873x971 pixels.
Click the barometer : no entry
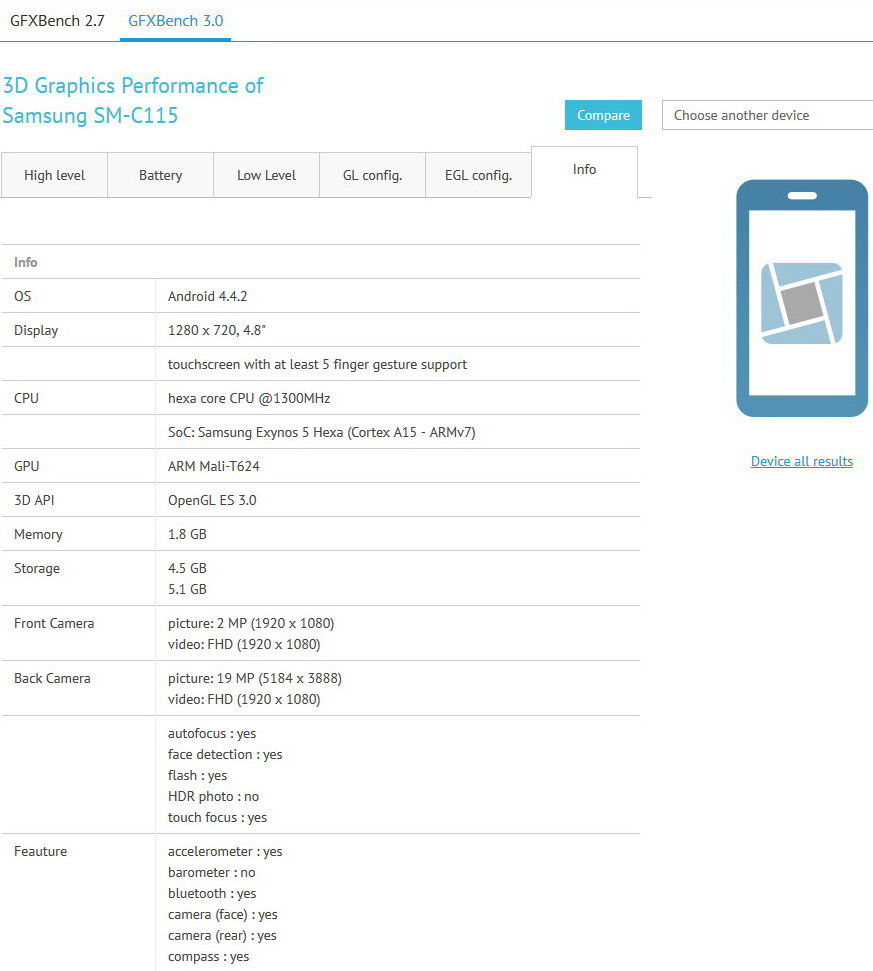(x=211, y=873)
